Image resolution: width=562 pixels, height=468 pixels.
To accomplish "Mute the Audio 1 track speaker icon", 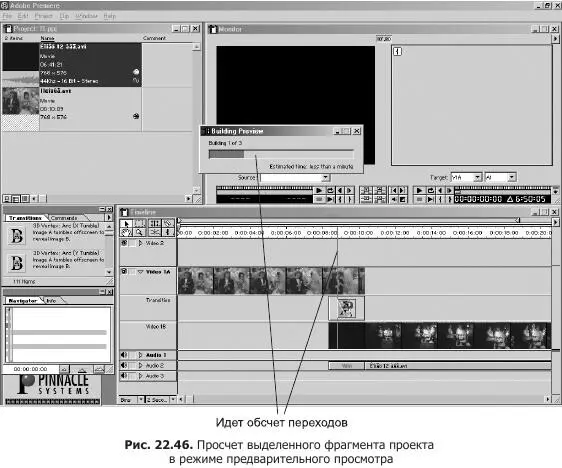I will point(124,355).
